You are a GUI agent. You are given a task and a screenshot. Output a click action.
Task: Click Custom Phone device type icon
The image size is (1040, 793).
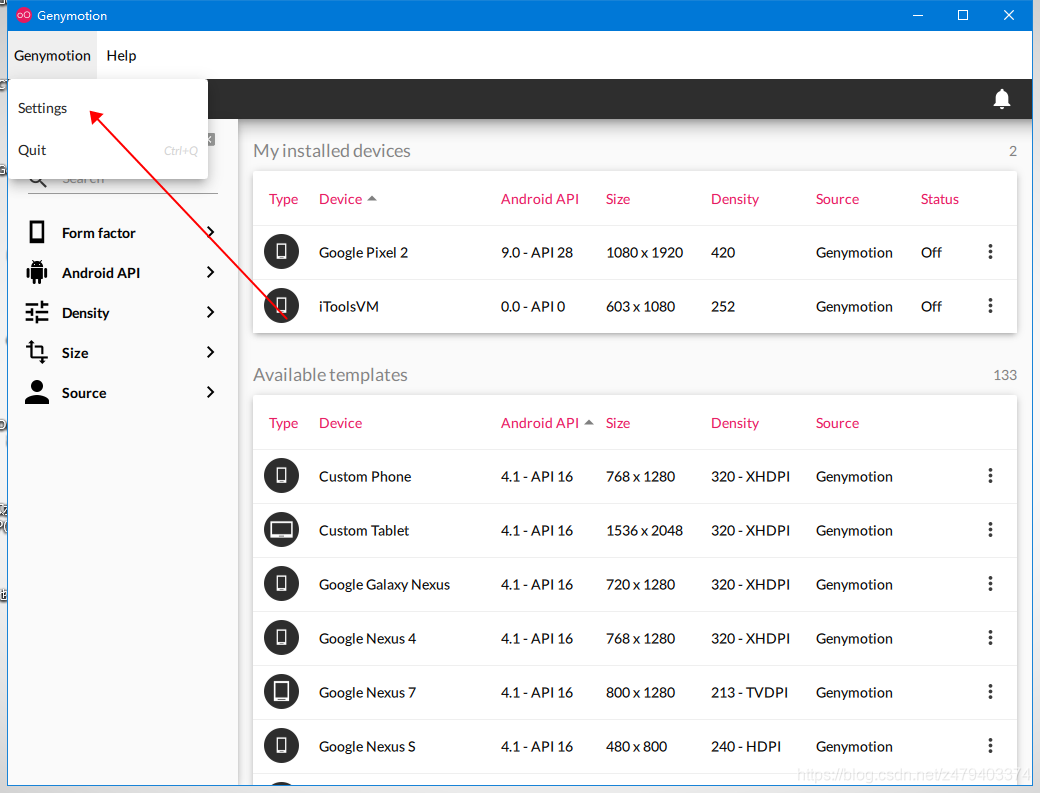point(281,476)
